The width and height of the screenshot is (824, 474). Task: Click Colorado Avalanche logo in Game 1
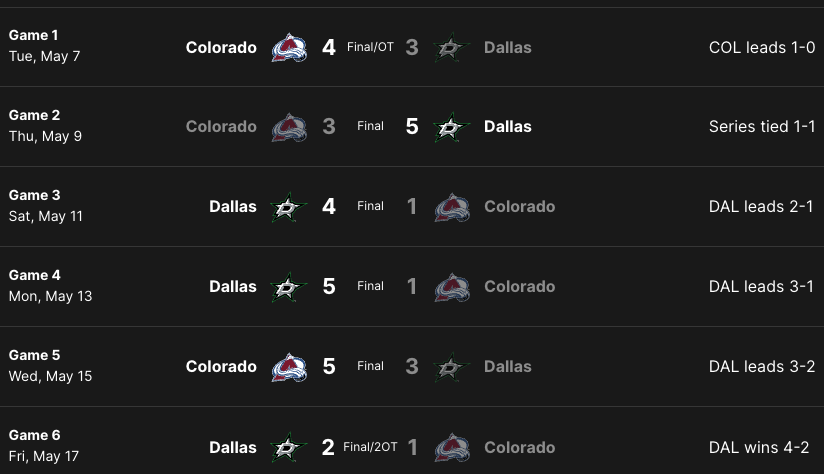point(289,48)
